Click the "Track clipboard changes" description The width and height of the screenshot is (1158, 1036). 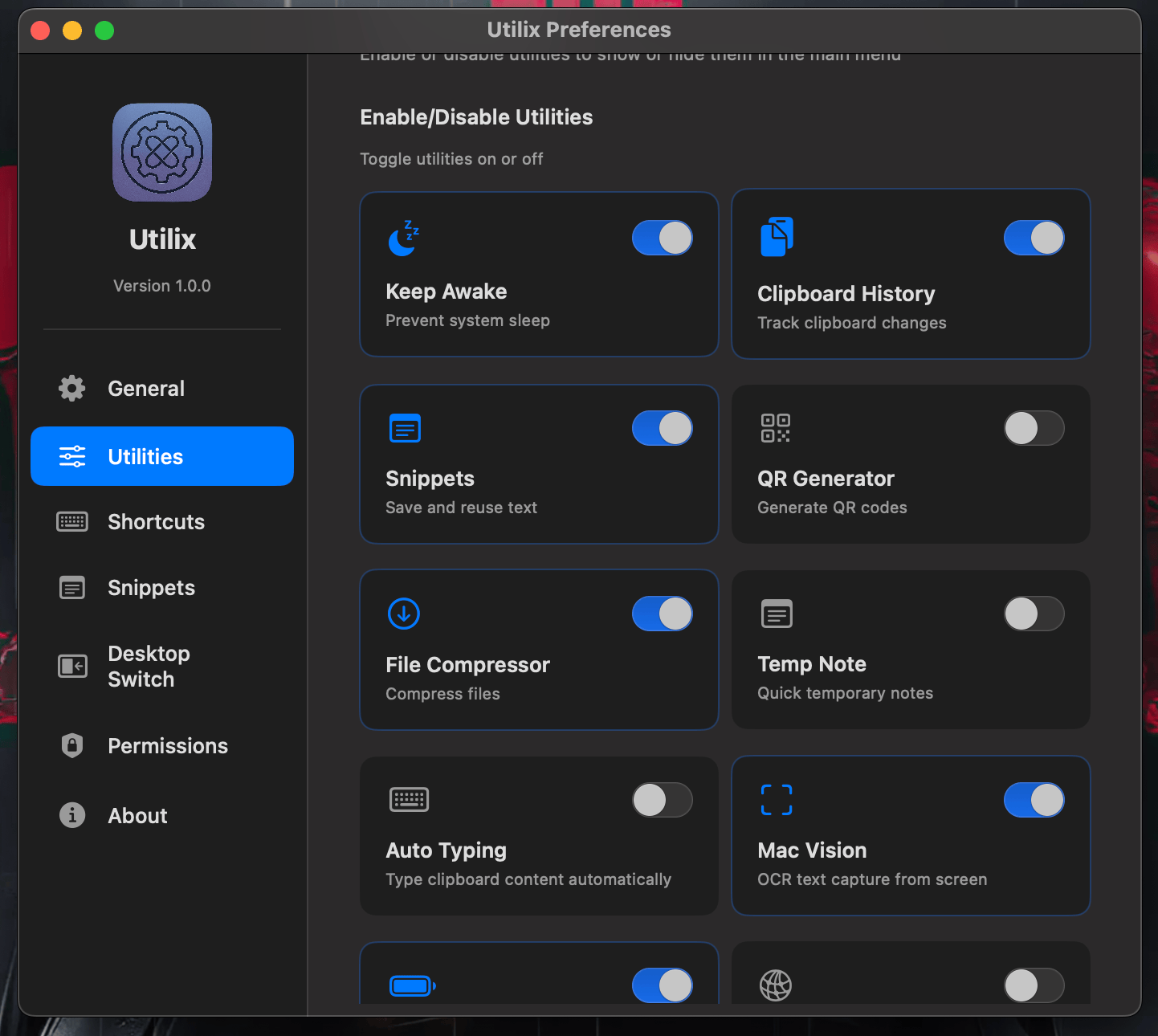(852, 323)
